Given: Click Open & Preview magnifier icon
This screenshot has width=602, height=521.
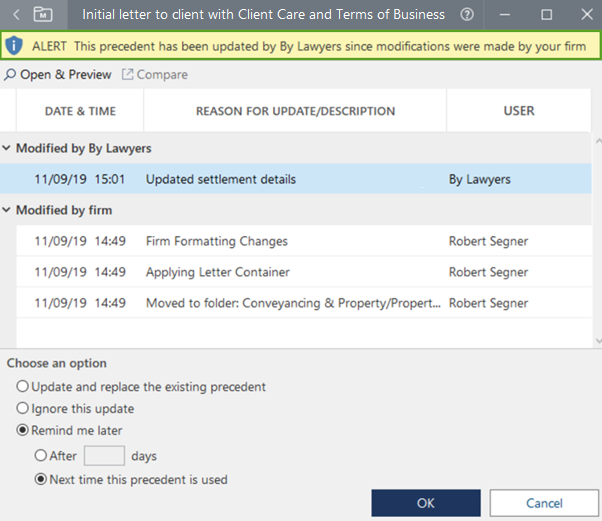Looking at the screenshot, I should point(10,75).
